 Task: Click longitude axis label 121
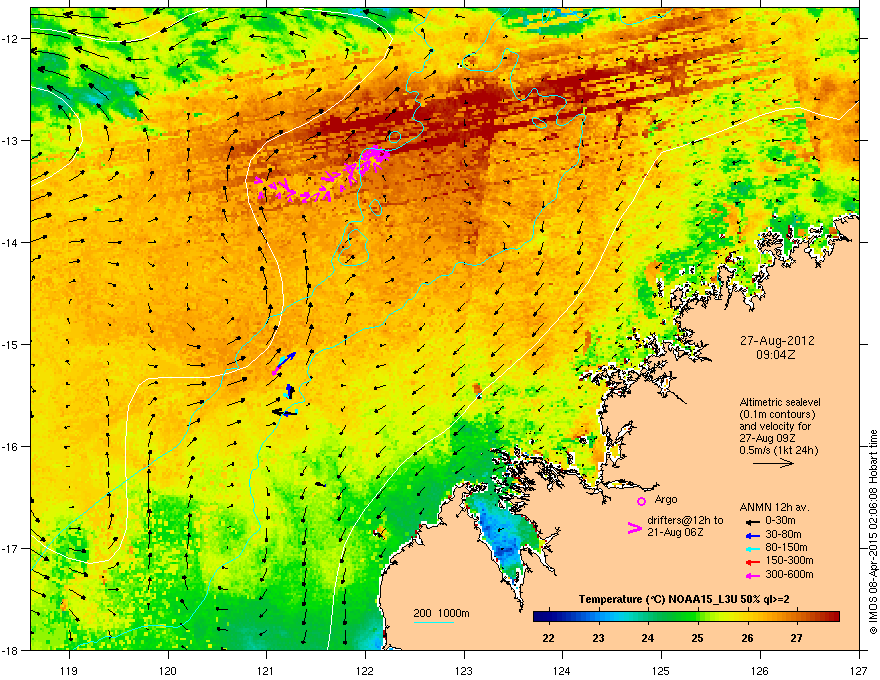click(267, 671)
